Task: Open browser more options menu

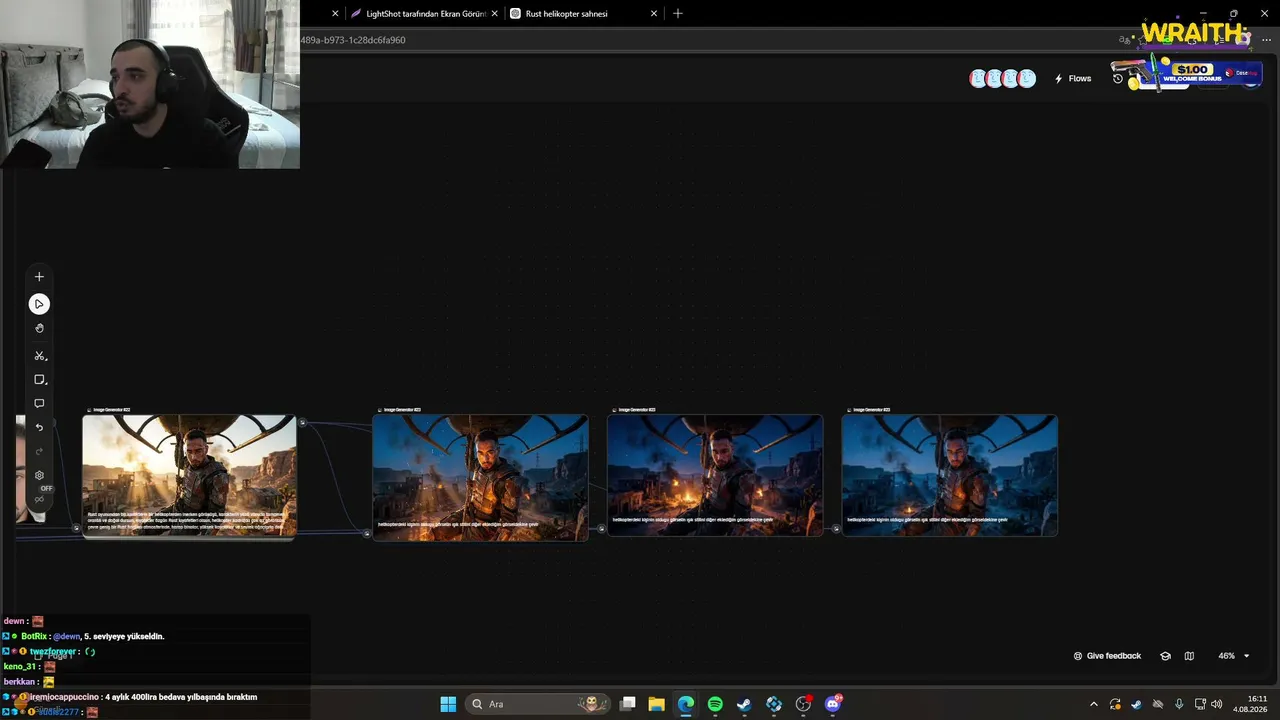Action: pos(1266,40)
